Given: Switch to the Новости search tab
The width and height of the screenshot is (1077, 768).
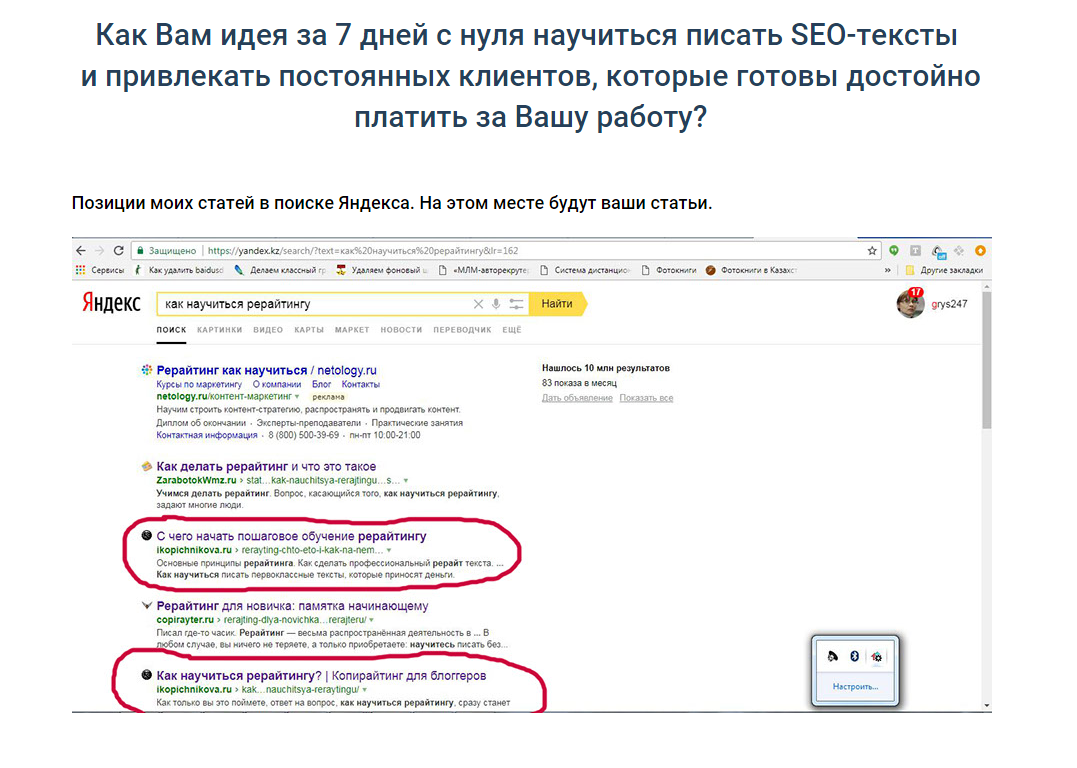Looking at the screenshot, I should click(x=401, y=330).
